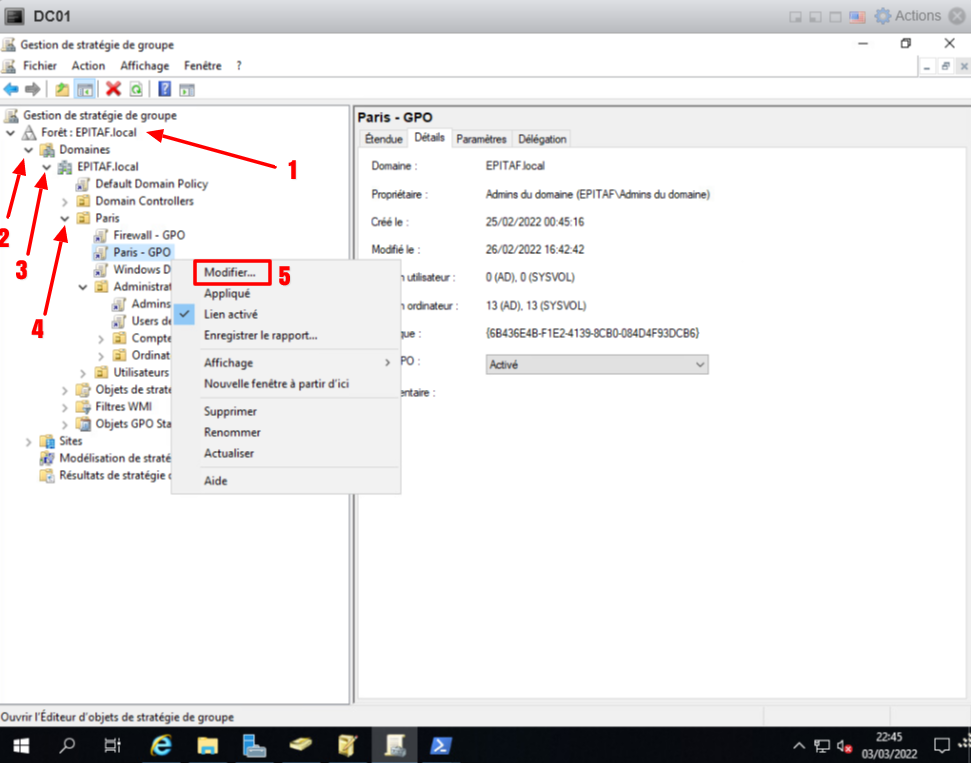Image resolution: width=971 pixels, height=763 pixels.
Task: Select 'Default Domain Policy' in the tree
Action: coord(151,184)
